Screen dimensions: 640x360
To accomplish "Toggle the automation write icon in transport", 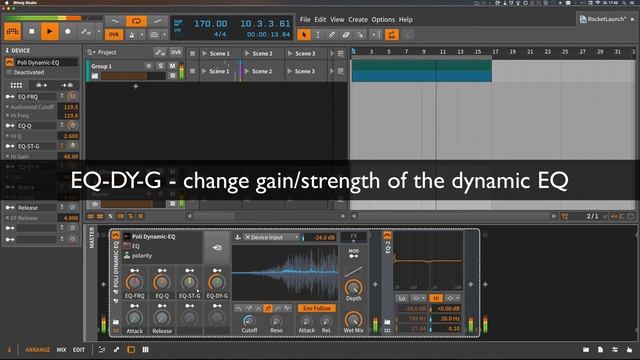I will [85, 31].
